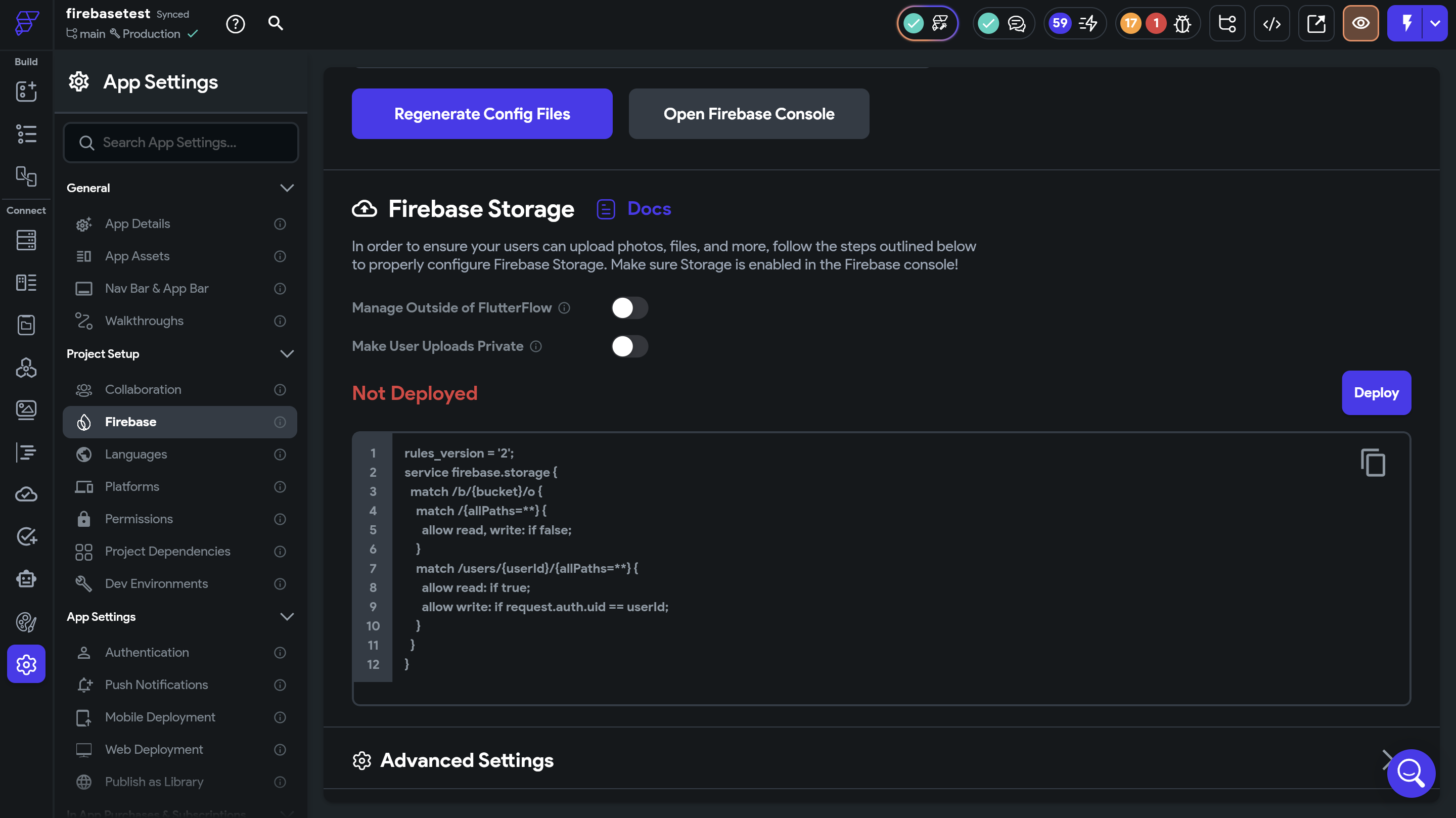The height and width of the screenshot is (818, 1456).
Task: Copy storage rules with the copy icon
Action: tap(1373, 463)
